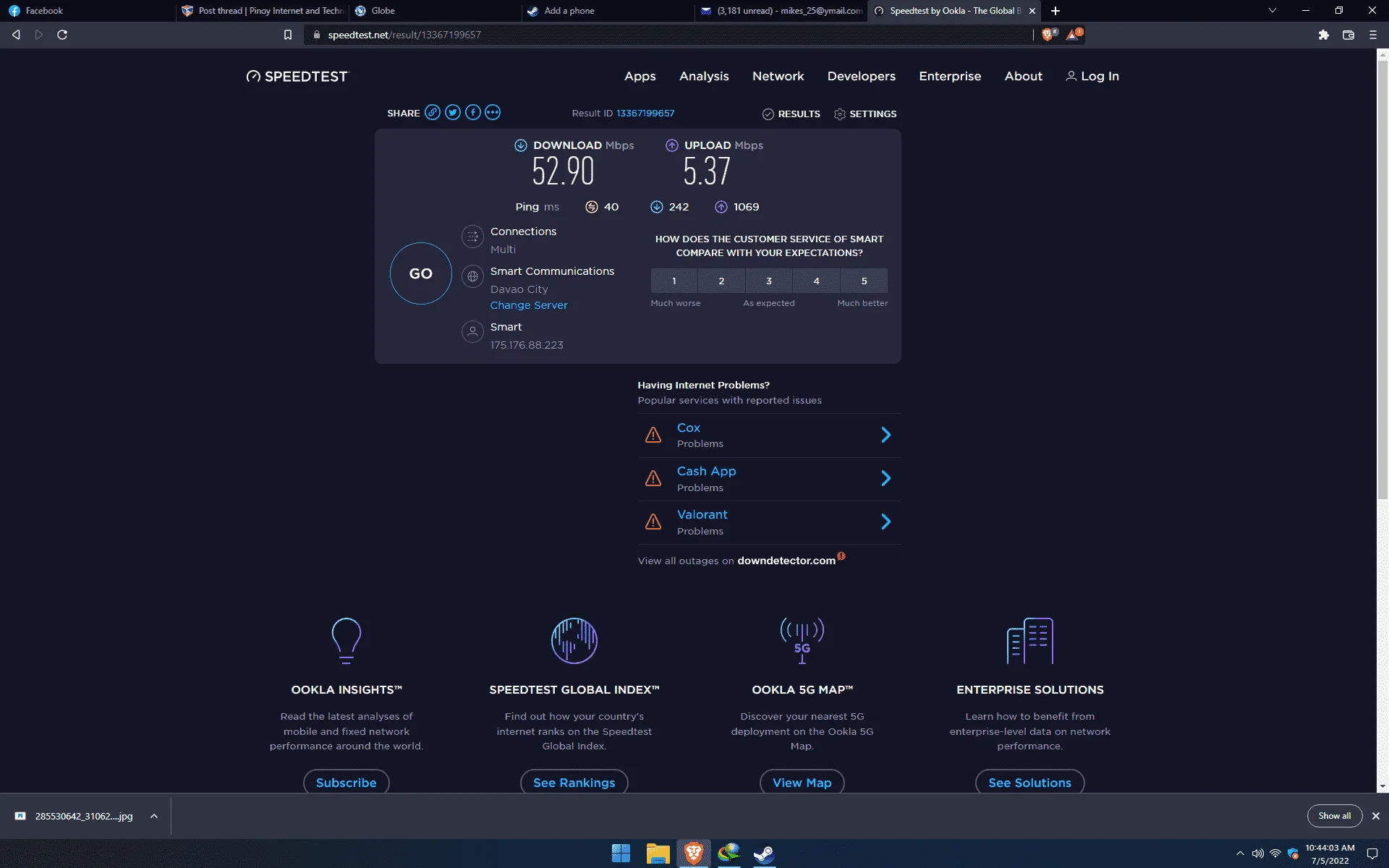Rate Smart customer service 5
This screenshot has width=1389, height=868.
point(864,281)
